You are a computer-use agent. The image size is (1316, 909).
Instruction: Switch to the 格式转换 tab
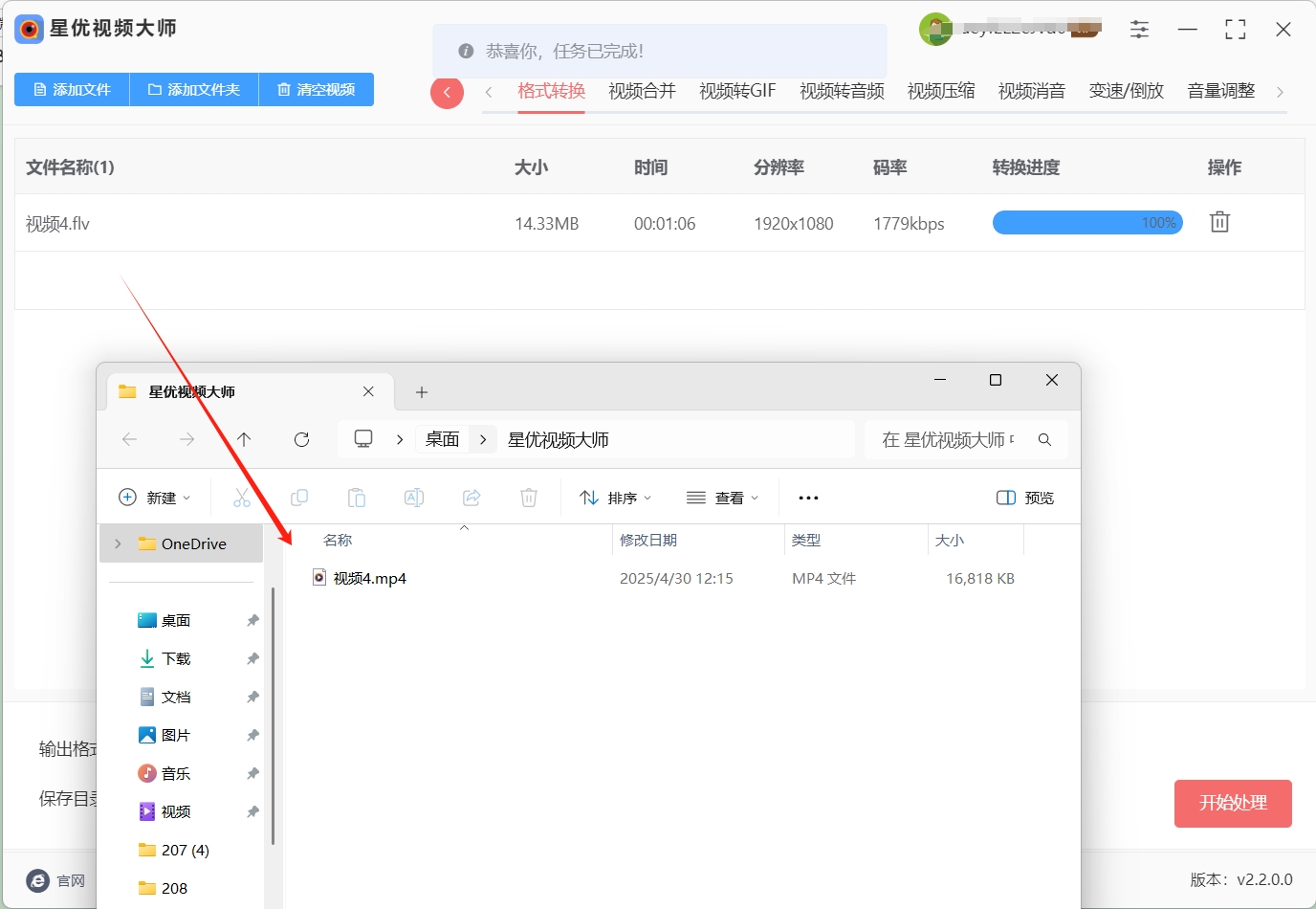tap(552, 91)
